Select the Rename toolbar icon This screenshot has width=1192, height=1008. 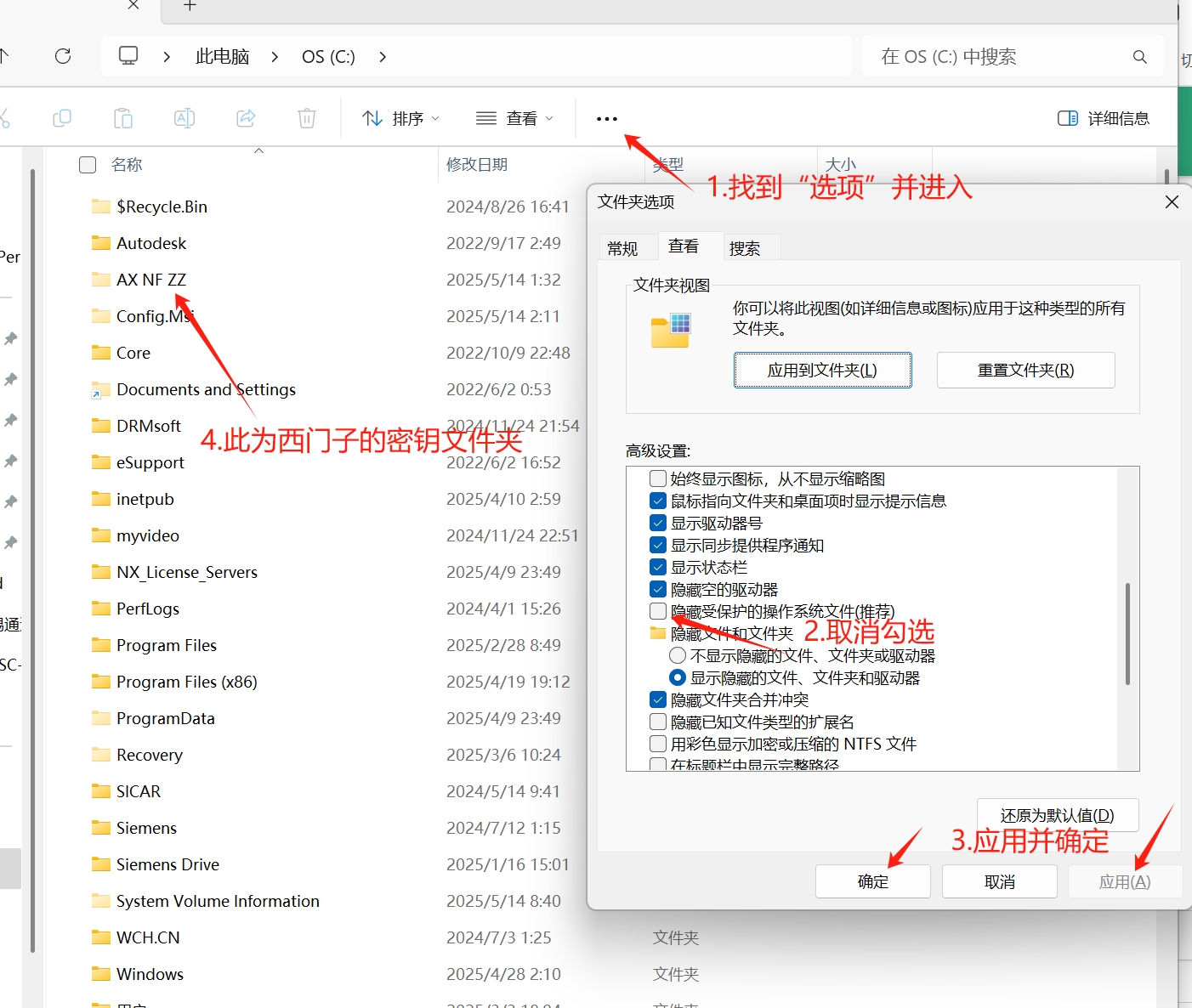coord(184,118)
